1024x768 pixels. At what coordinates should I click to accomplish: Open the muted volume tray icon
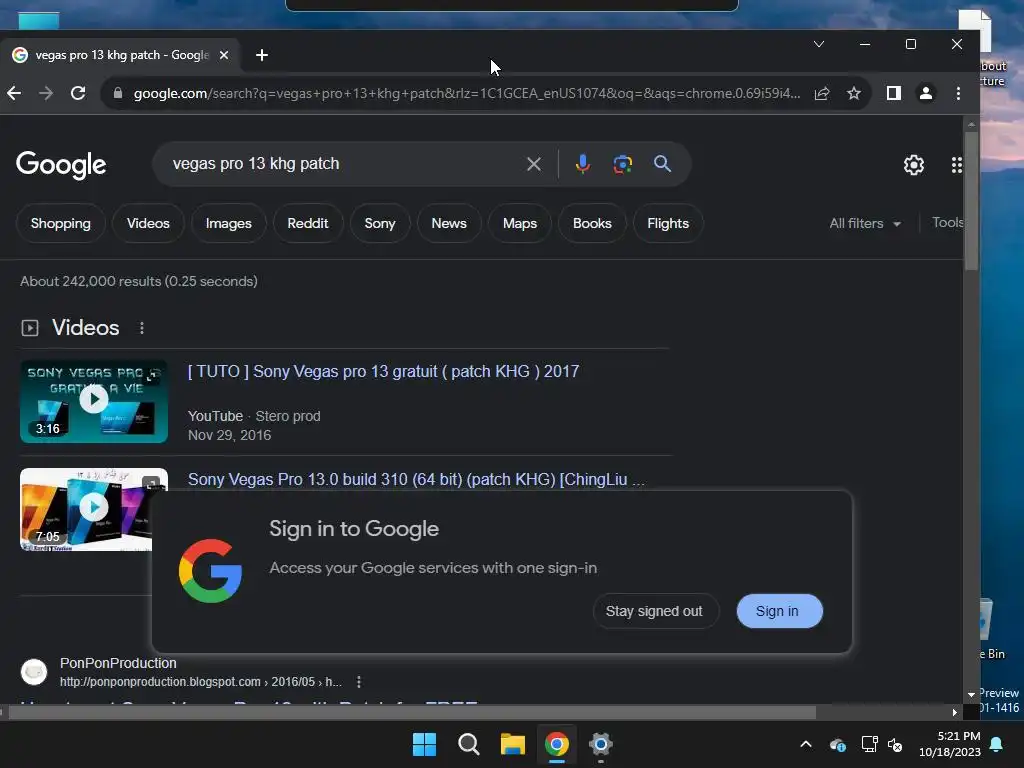895,744
